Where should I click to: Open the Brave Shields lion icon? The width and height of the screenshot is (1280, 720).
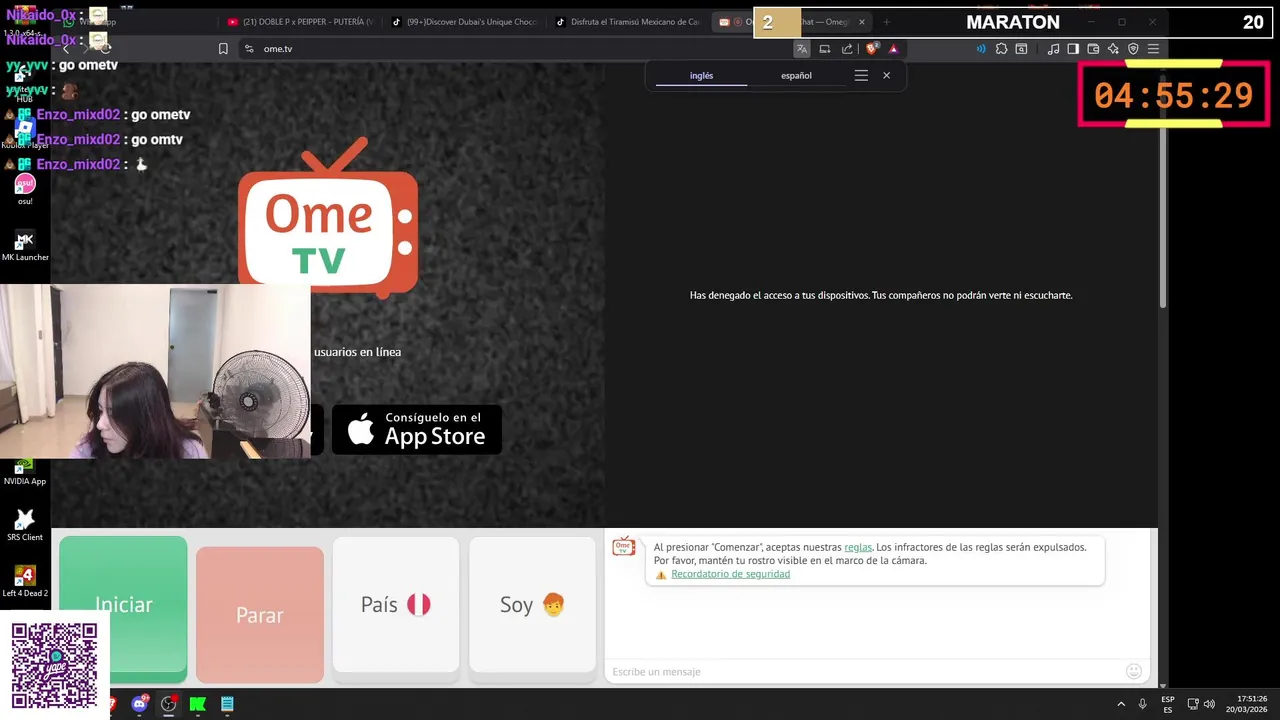pyautogui.click(x=872, y=49)
